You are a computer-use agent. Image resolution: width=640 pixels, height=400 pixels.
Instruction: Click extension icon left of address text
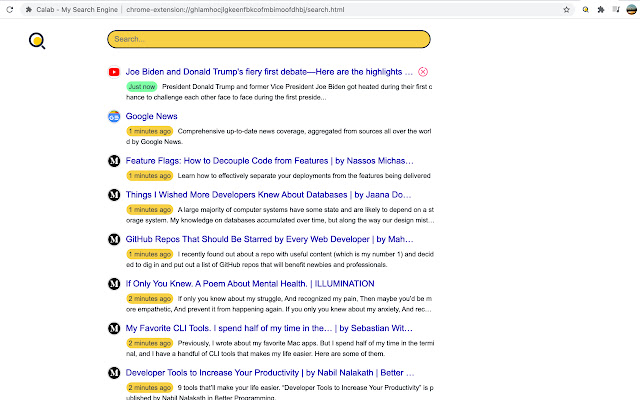click(29, 9)
